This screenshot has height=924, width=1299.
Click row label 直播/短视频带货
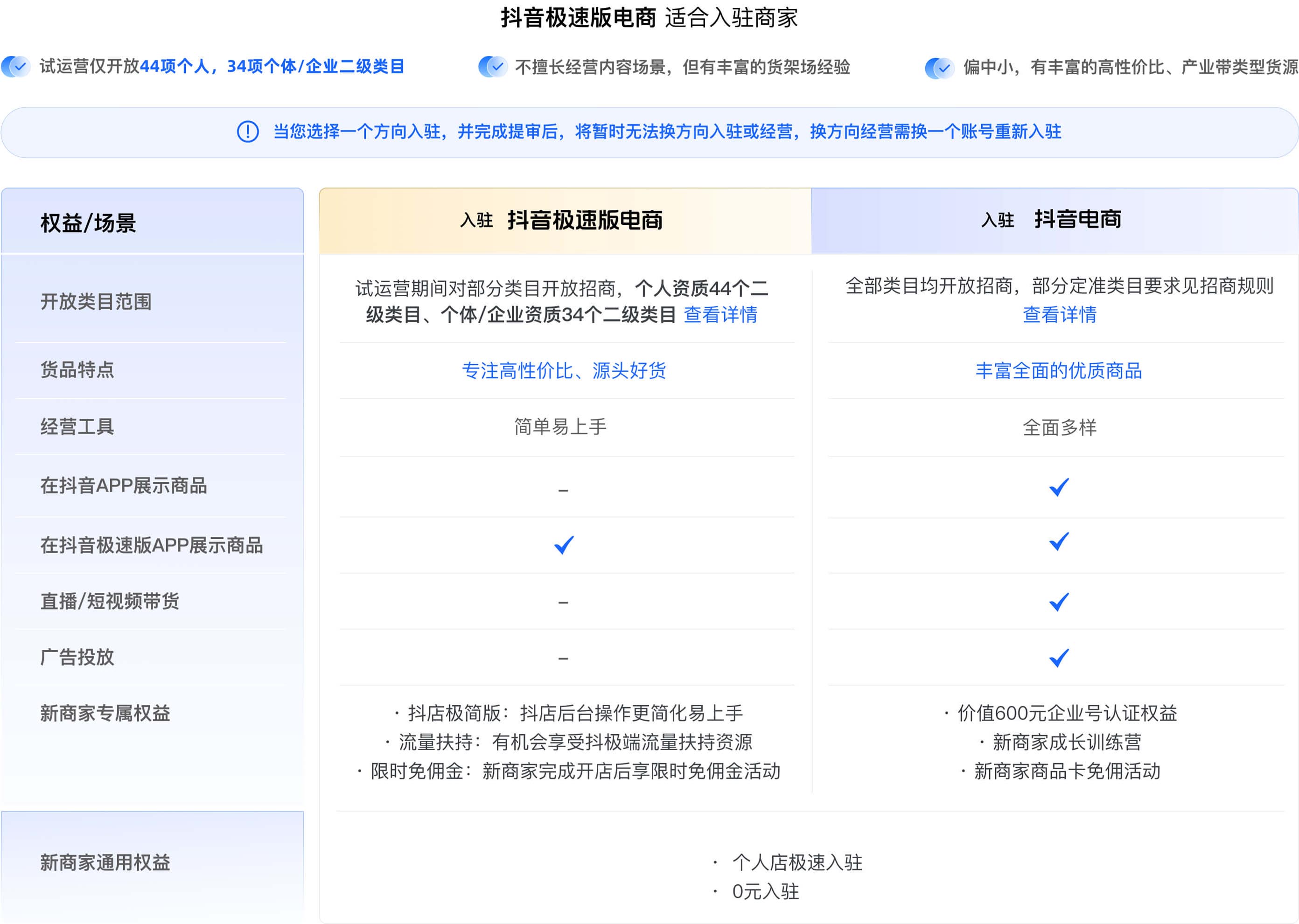pos(110,601)
